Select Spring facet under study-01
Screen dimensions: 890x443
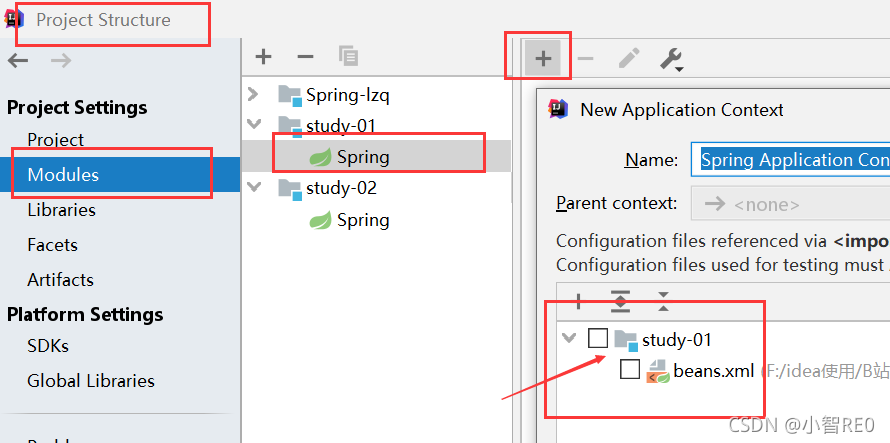point(376,157)
